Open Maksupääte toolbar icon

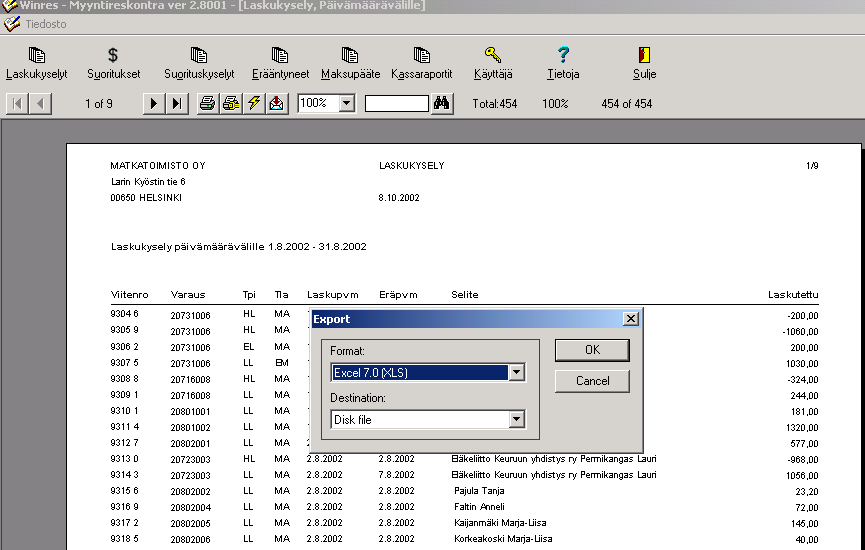click(350, 63)
